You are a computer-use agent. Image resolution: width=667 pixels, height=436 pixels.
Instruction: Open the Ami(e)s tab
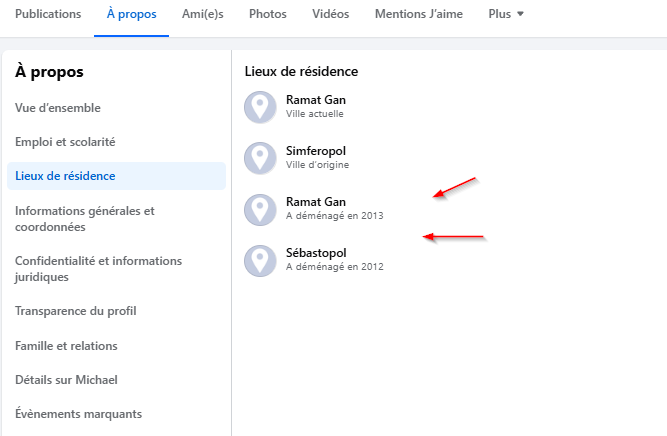[x=202, y=14]
